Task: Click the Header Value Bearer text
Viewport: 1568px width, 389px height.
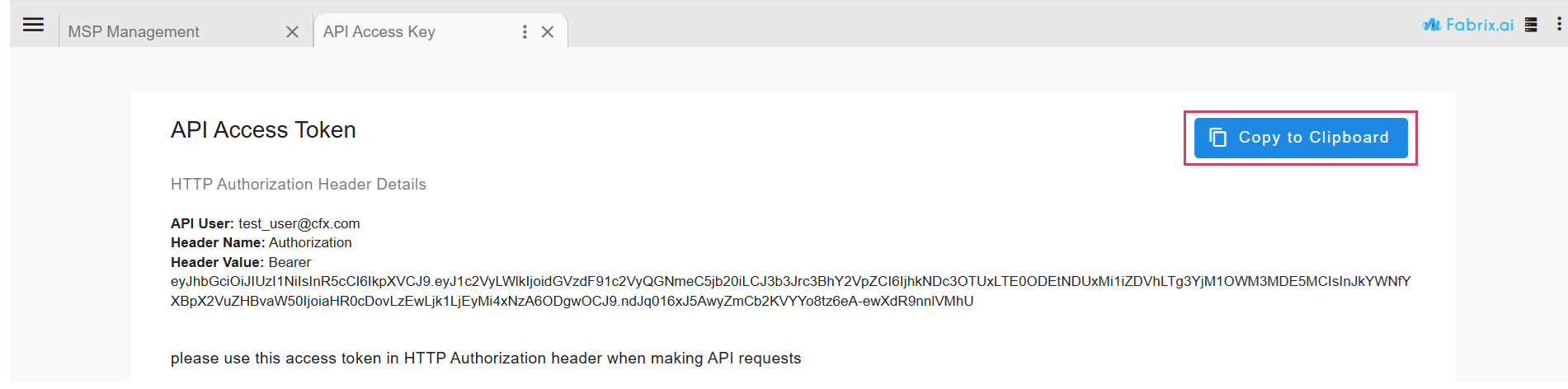Action: [x=290, y=263]
